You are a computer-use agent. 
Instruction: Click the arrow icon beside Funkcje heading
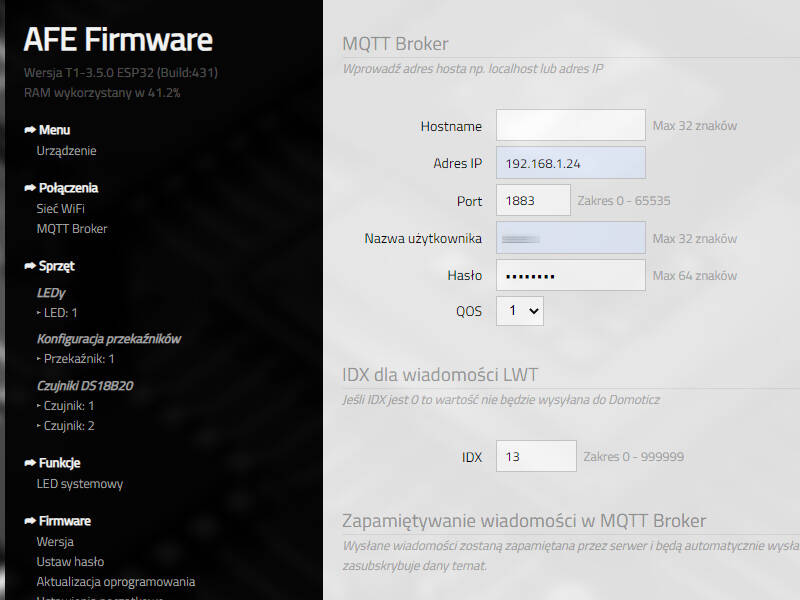[x=30, y=463]
